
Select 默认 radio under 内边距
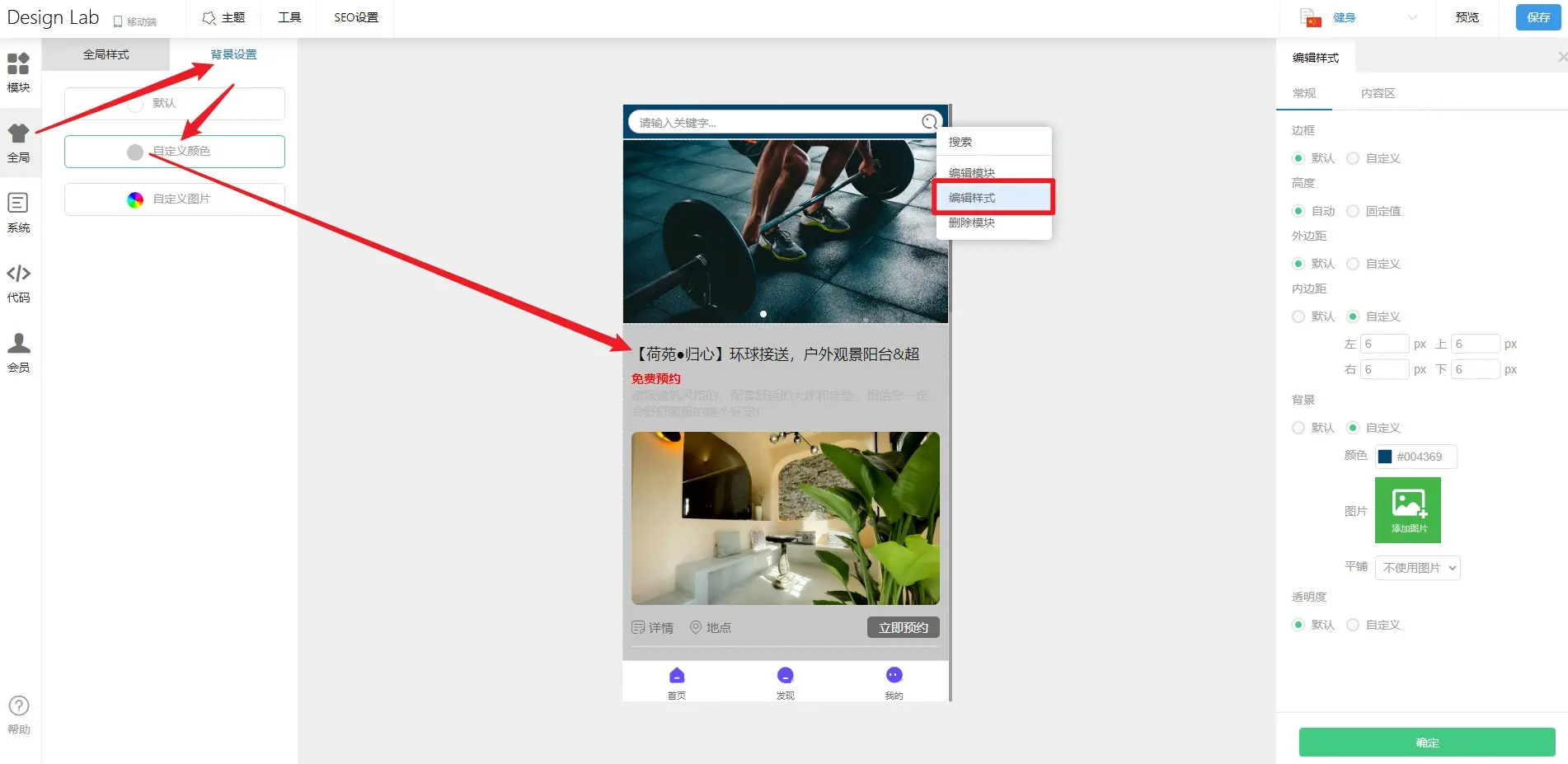point(1298,316)
